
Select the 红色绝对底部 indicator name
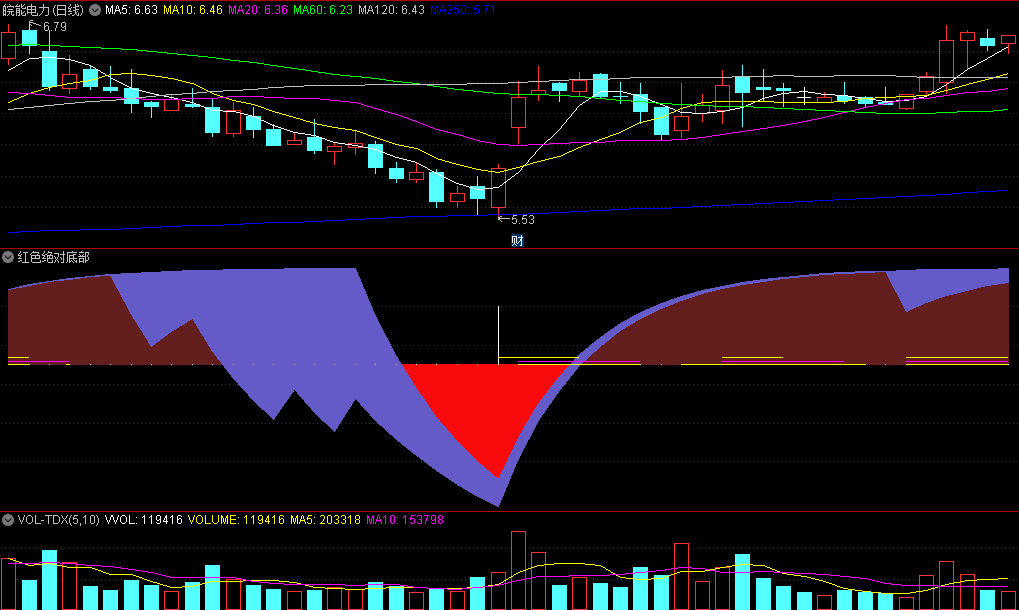(53, 257)
